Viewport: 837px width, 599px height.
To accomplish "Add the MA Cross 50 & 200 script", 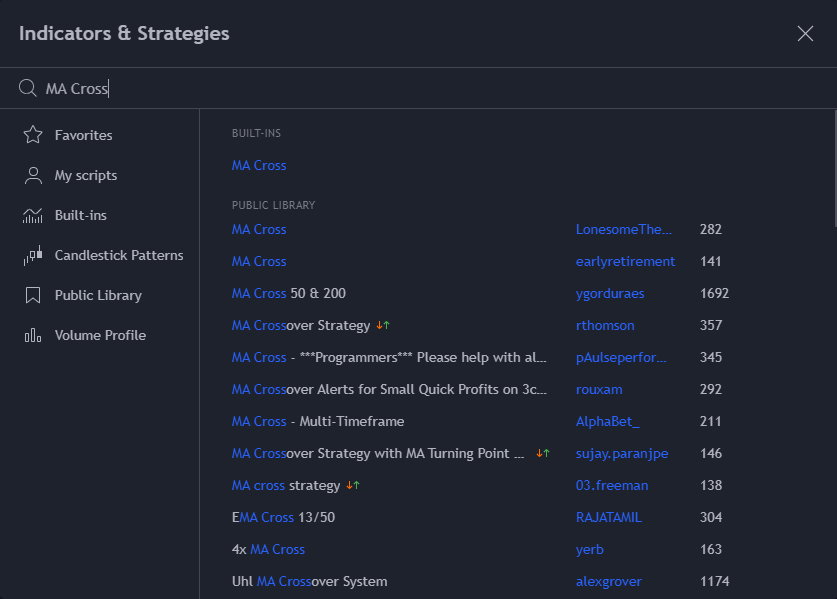I will coord(289,293).
